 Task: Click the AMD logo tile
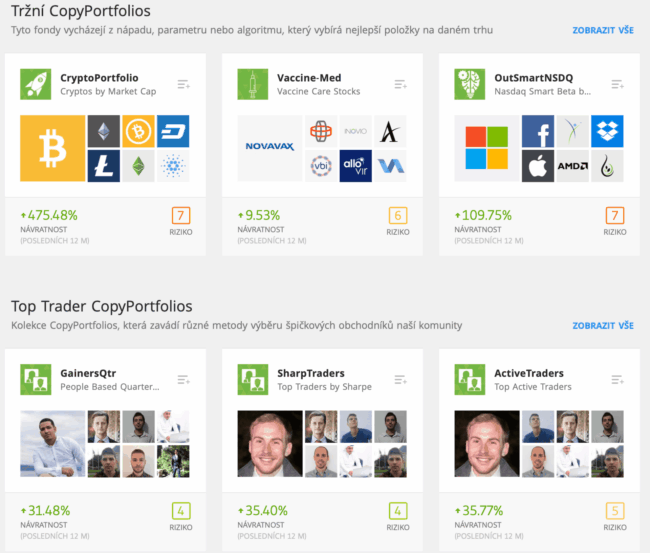[572, 166]
